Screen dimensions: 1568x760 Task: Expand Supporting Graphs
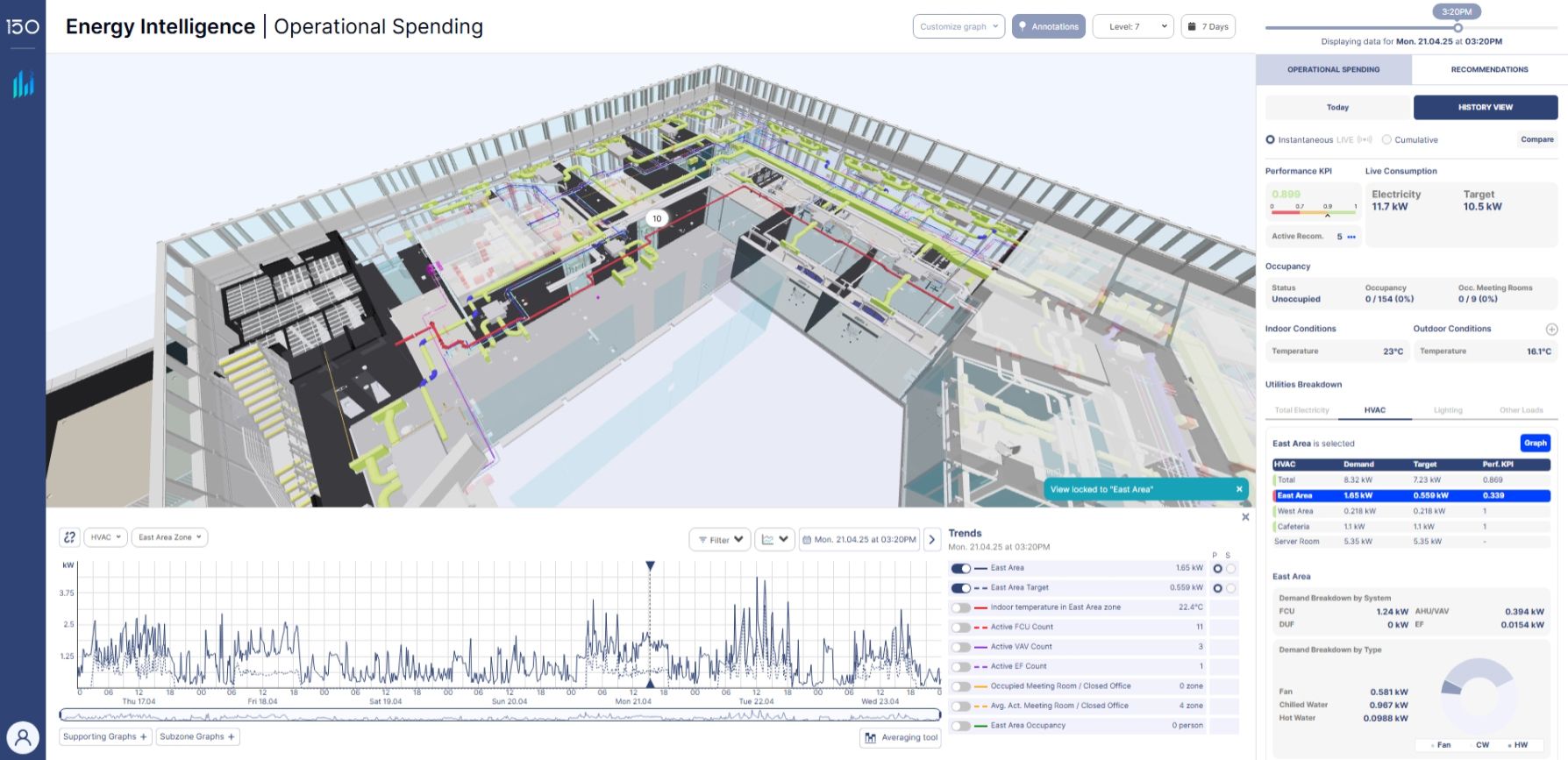click(105, 736)
